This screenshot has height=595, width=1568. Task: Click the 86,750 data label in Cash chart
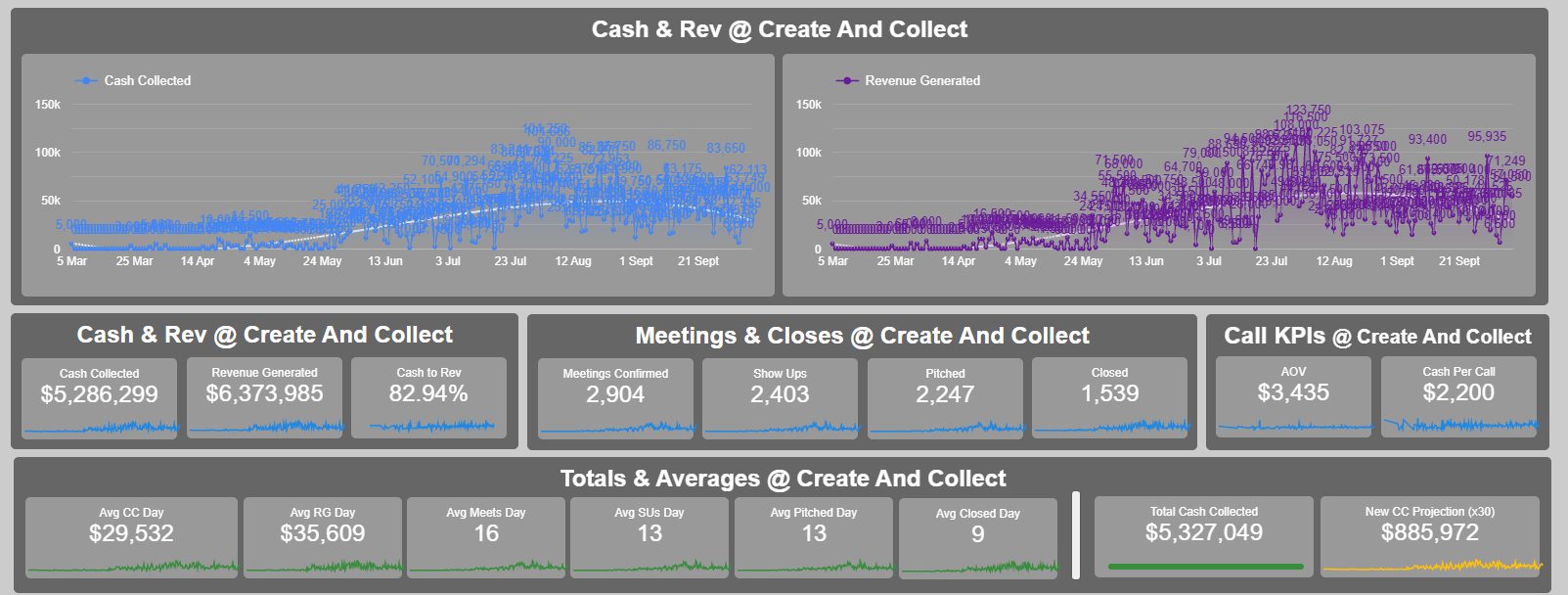pos(666,145)
